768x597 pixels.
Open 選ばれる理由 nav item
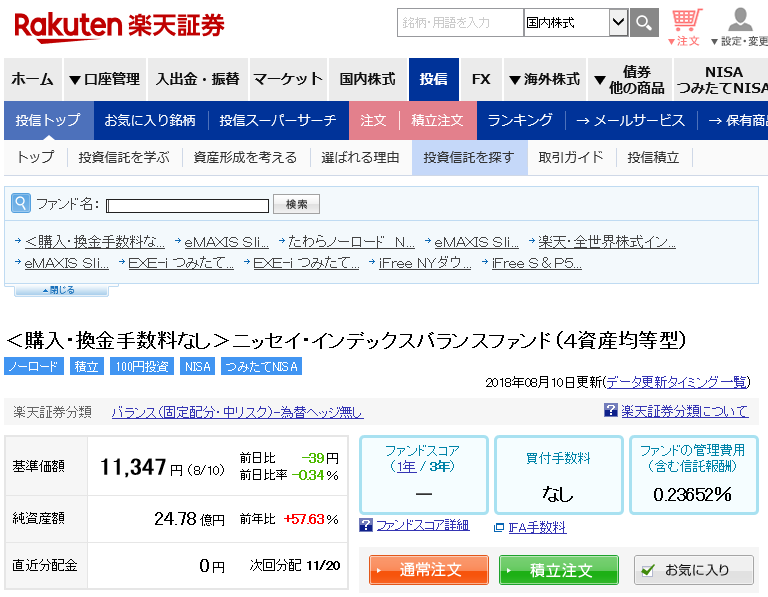[x=360, y=157]
